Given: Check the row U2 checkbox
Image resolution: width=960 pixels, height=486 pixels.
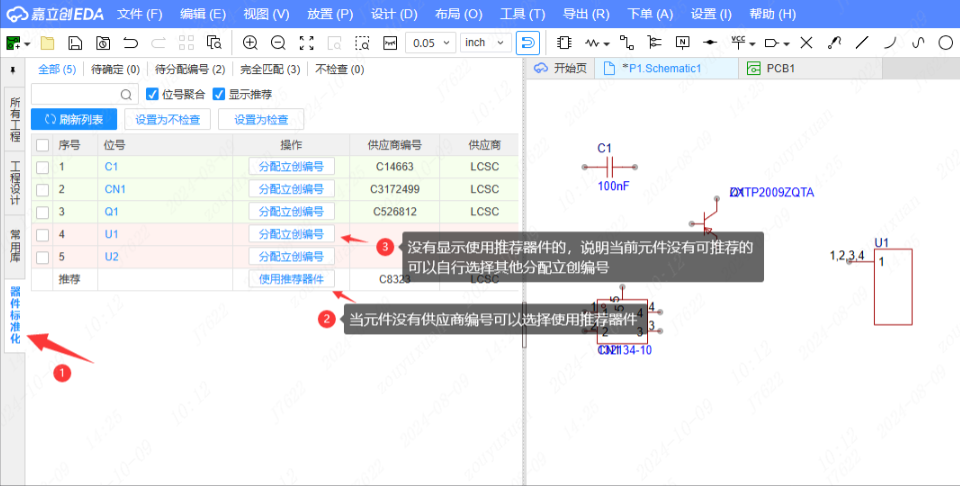Looking at the screenshot, I should tap(42, 257).
